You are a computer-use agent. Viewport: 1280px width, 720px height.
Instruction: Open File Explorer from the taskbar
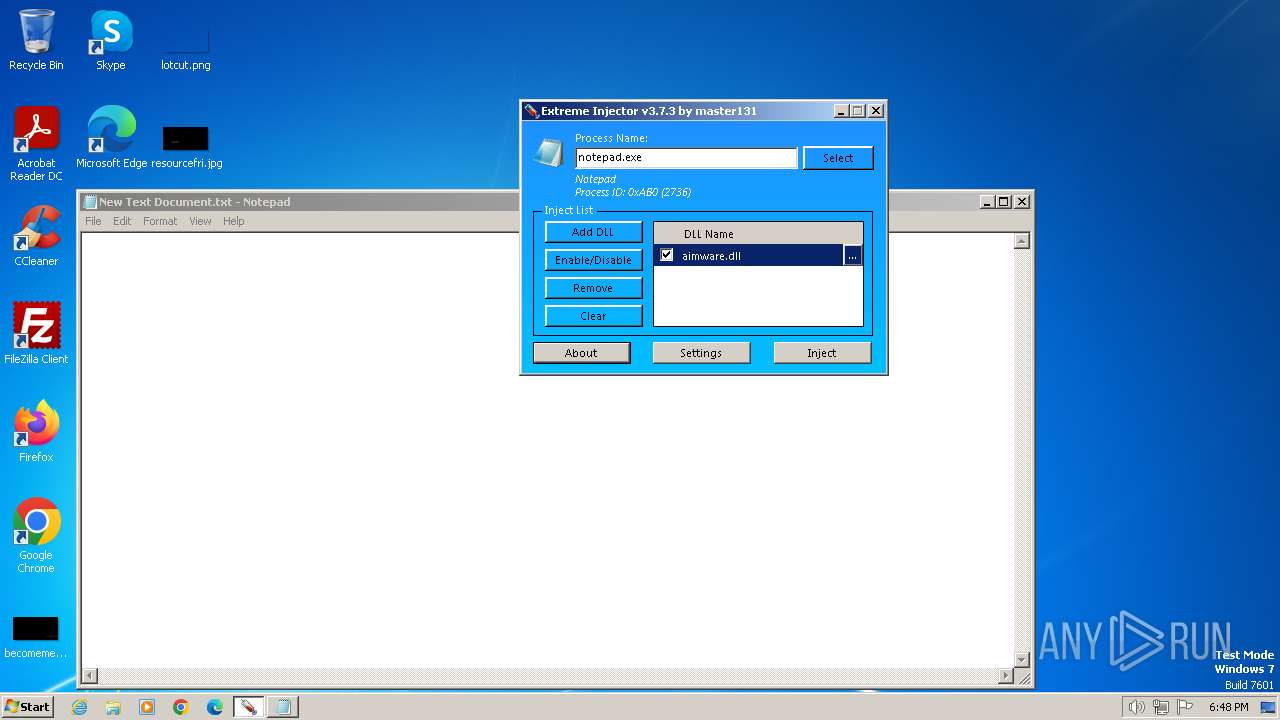click(x=113, y=707)
